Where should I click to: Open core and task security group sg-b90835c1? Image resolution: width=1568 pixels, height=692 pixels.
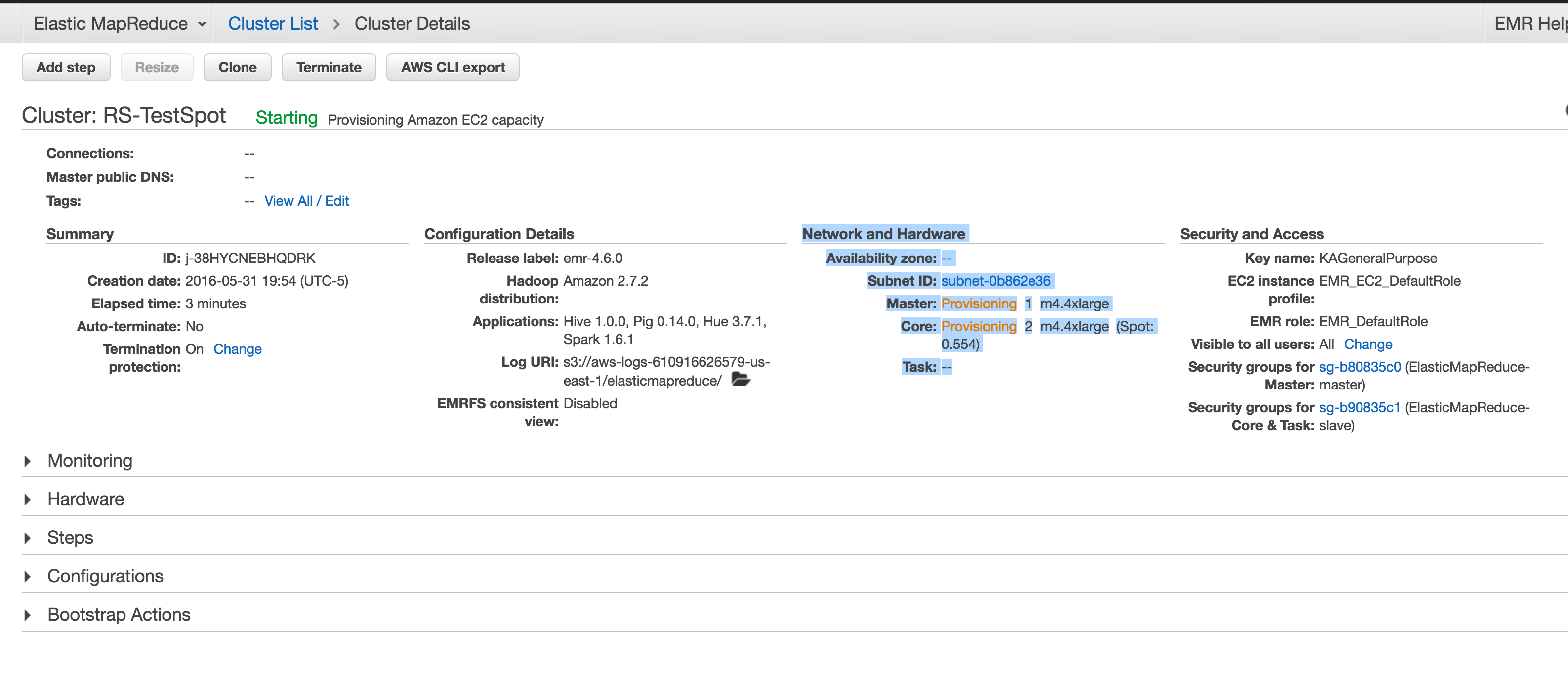click(1360, 407)
